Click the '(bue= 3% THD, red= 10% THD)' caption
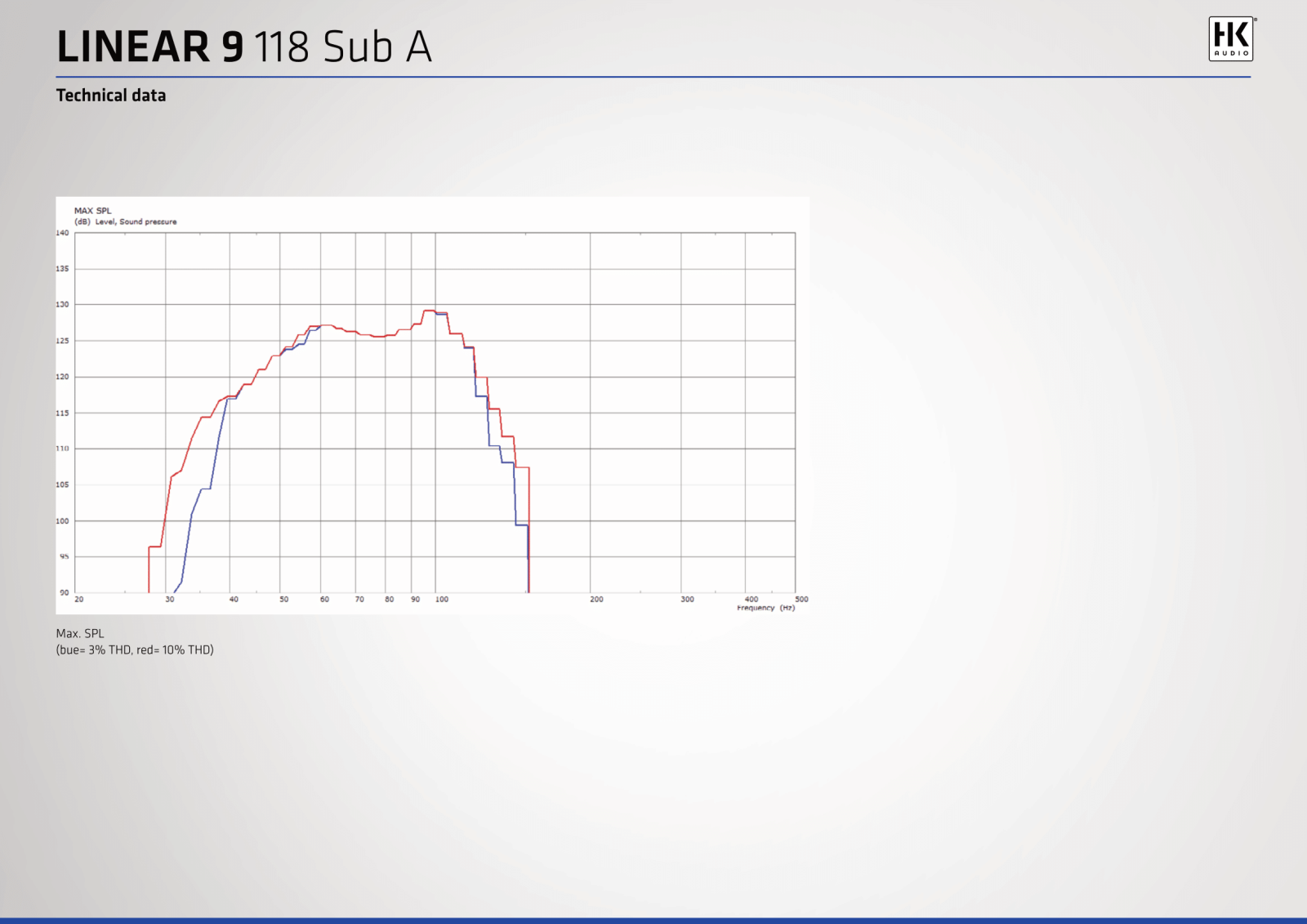The image size is (1307, 924). tap(135, 650)
